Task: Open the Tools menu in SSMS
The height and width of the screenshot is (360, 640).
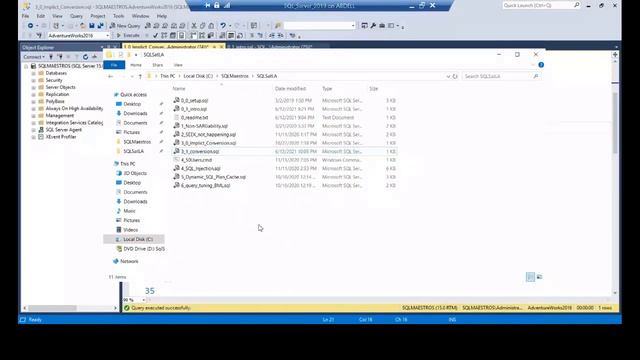Action: coord(118,16)
